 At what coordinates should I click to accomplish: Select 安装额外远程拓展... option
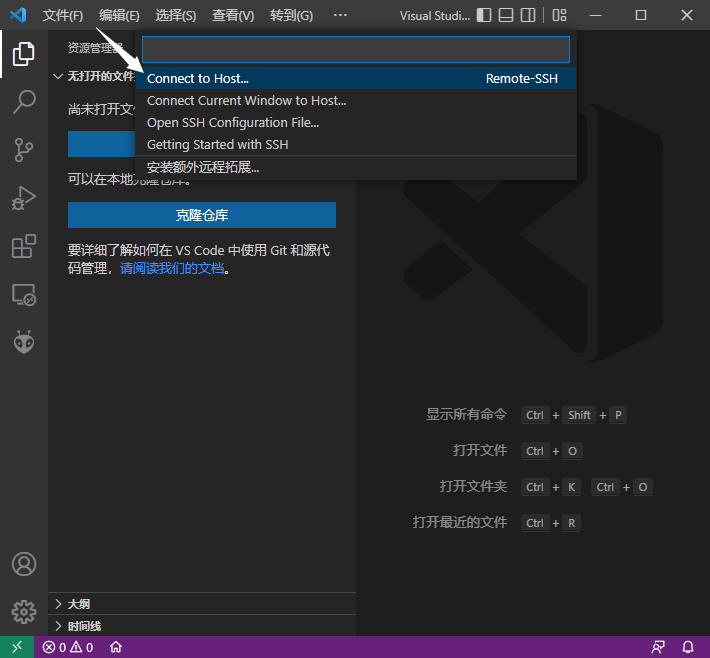click(x=356, y=168)
